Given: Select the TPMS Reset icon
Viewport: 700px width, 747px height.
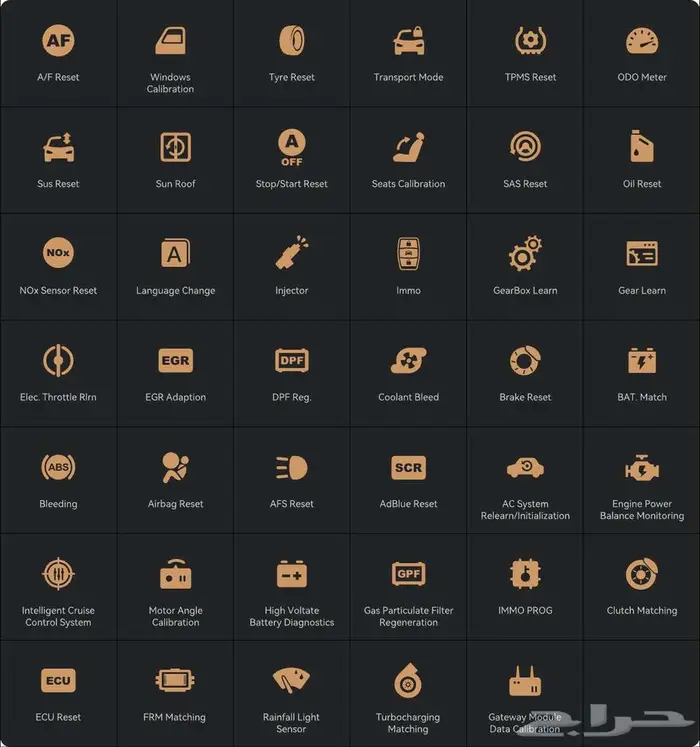Looking at the screenshot, I should tap(530, 40).
